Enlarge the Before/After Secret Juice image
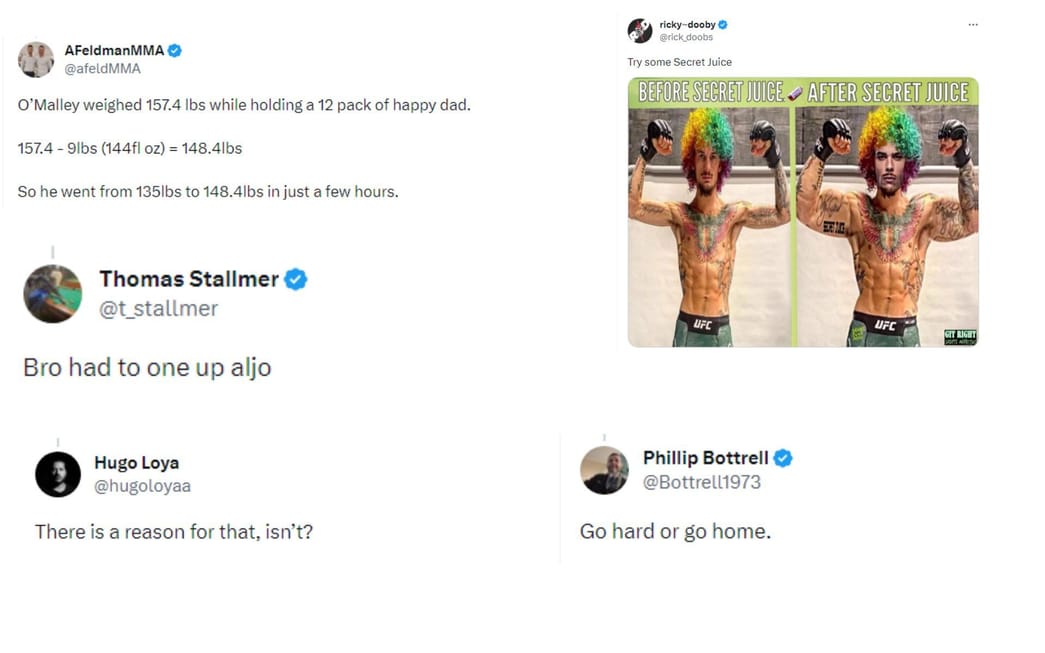Viewport: 1045px width, 653px height. pyautogui.click(x=803, y=213)
